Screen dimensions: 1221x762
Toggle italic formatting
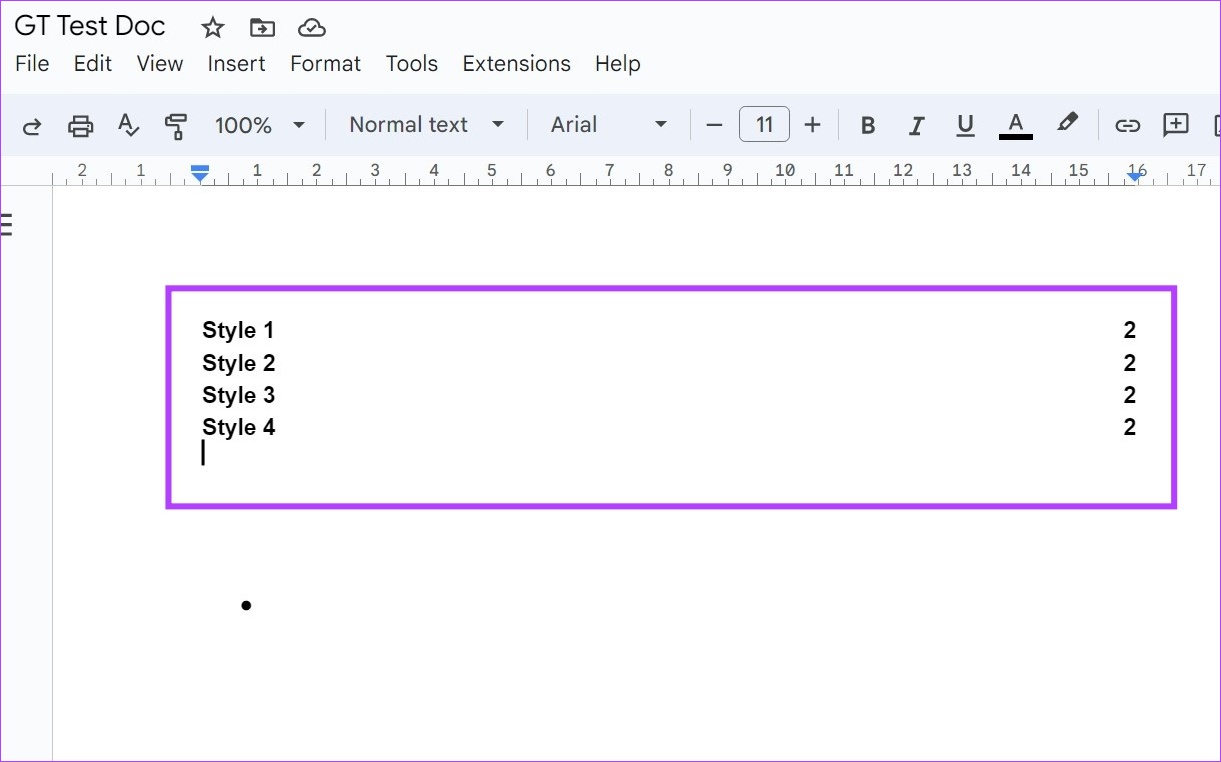point(916,125)
